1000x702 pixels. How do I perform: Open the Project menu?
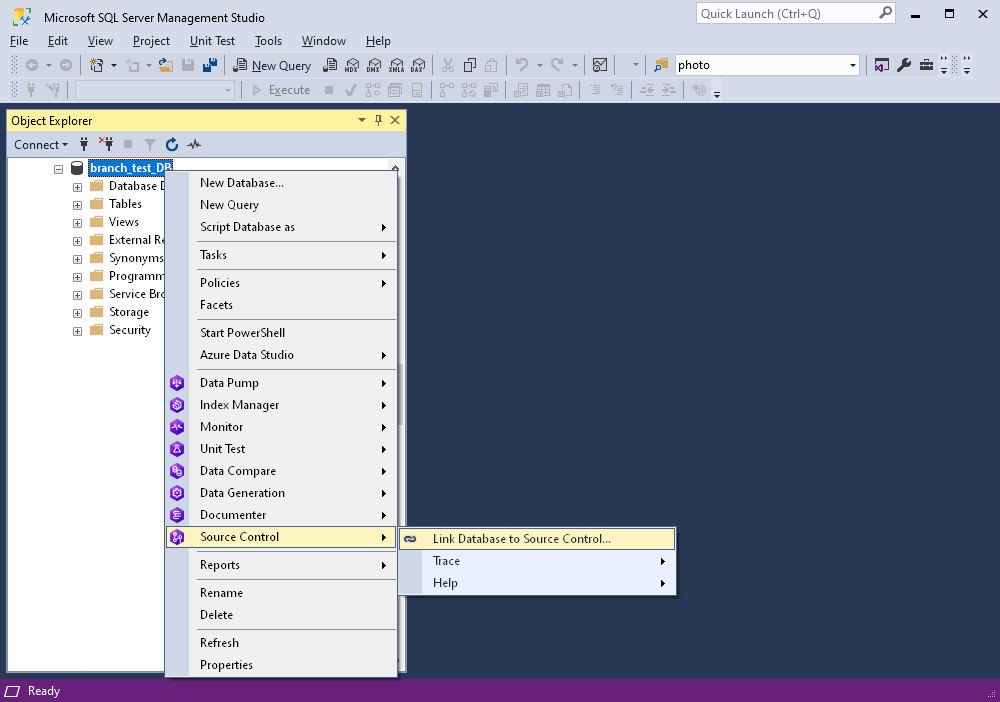coord(151,41)
